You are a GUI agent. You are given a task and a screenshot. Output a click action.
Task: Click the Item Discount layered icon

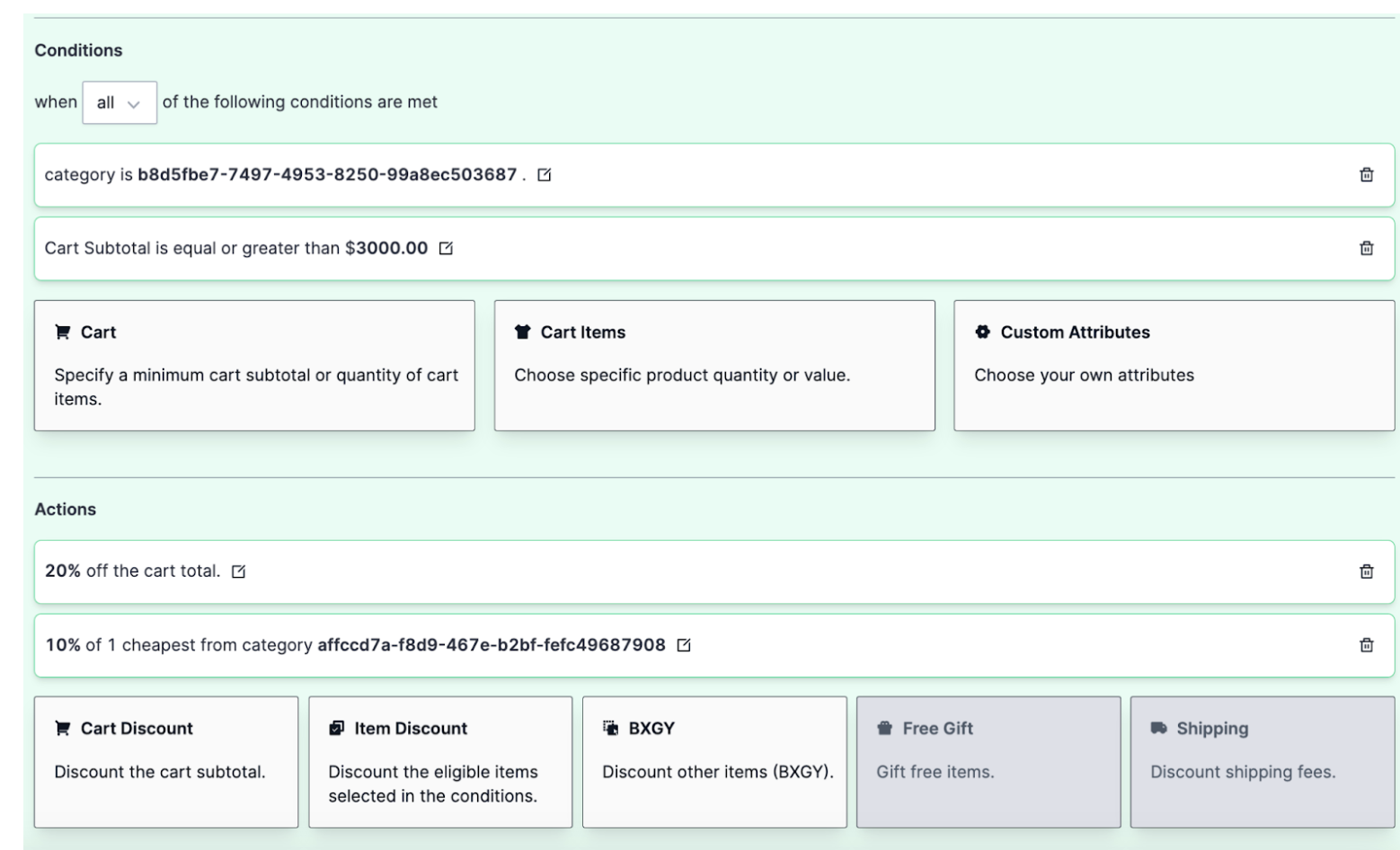[x=337, y=728]
